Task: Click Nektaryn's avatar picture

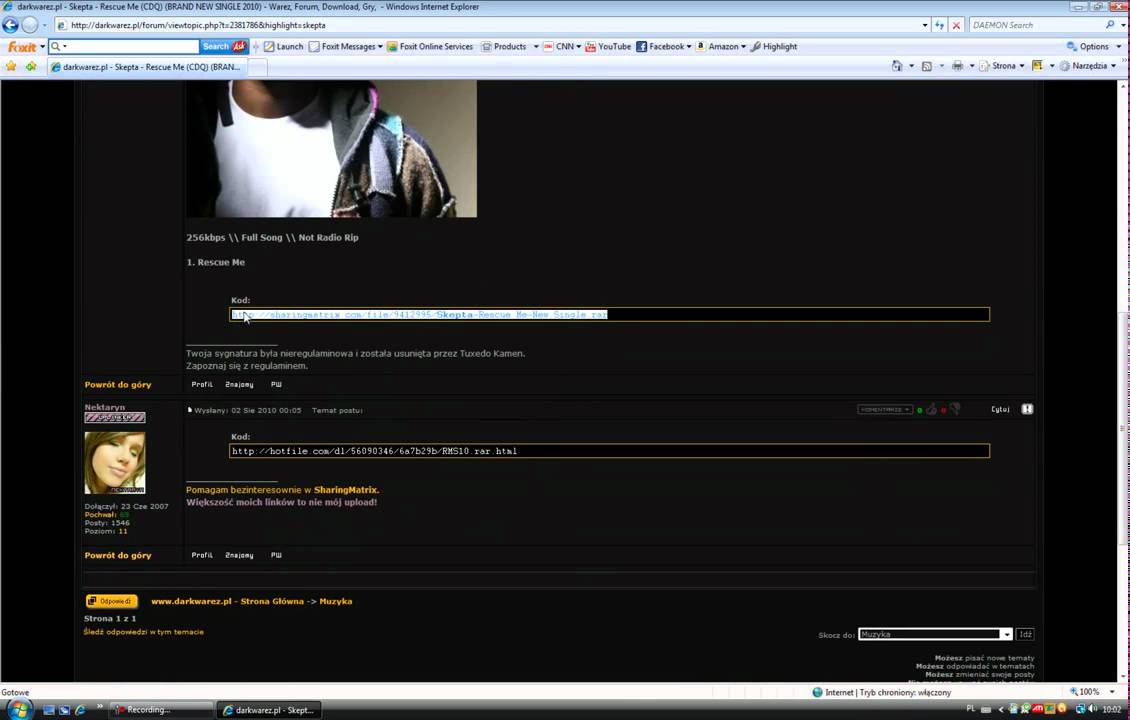Action: pos(115,463)
